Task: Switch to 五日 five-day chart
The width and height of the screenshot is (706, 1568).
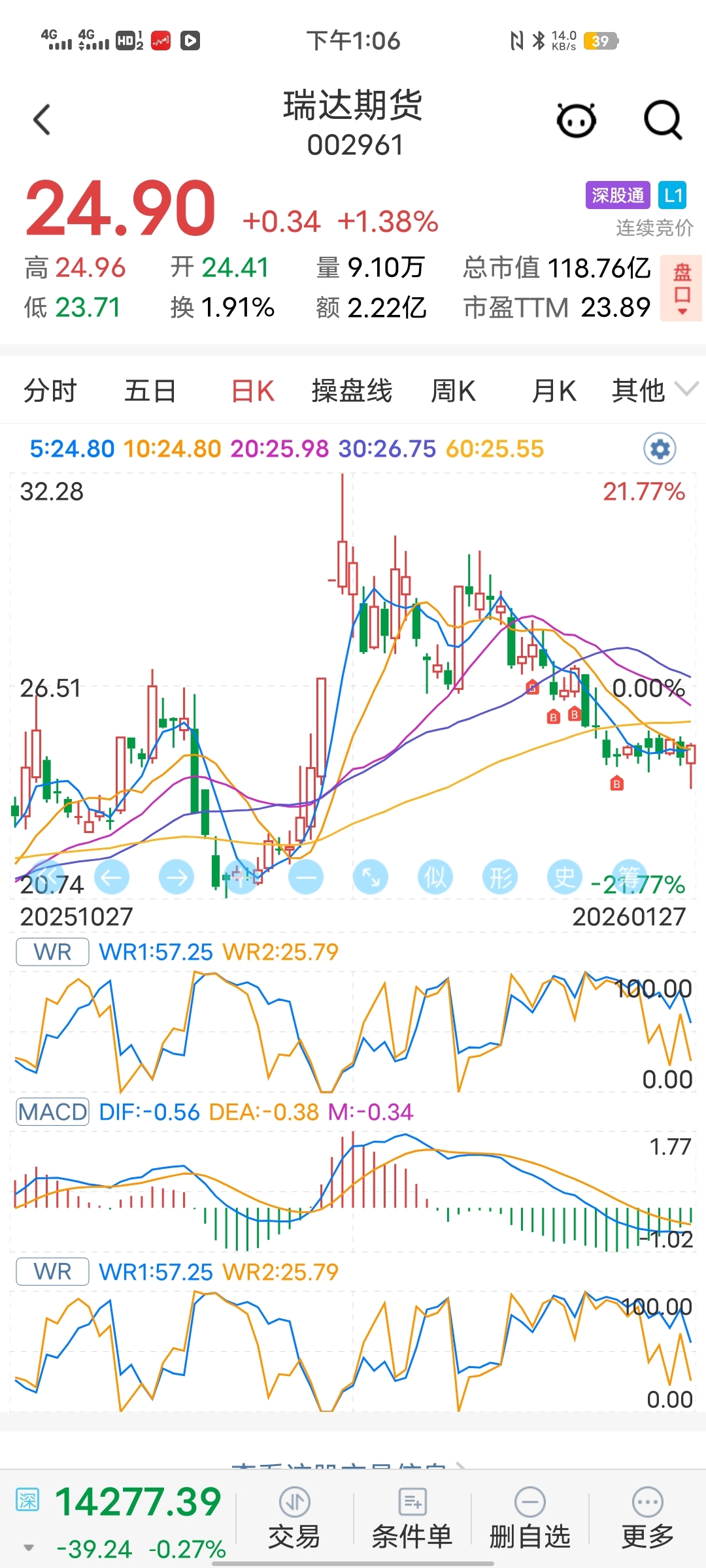Action: (x=150, y=391)
